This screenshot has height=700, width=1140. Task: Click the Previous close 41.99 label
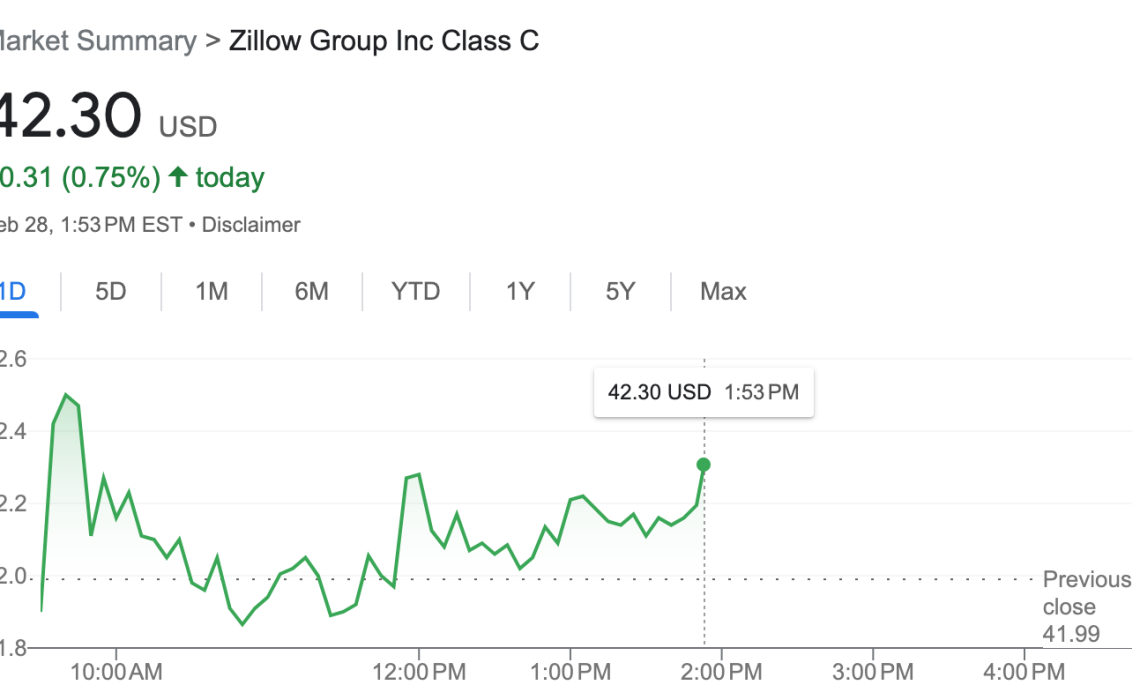1086,606
